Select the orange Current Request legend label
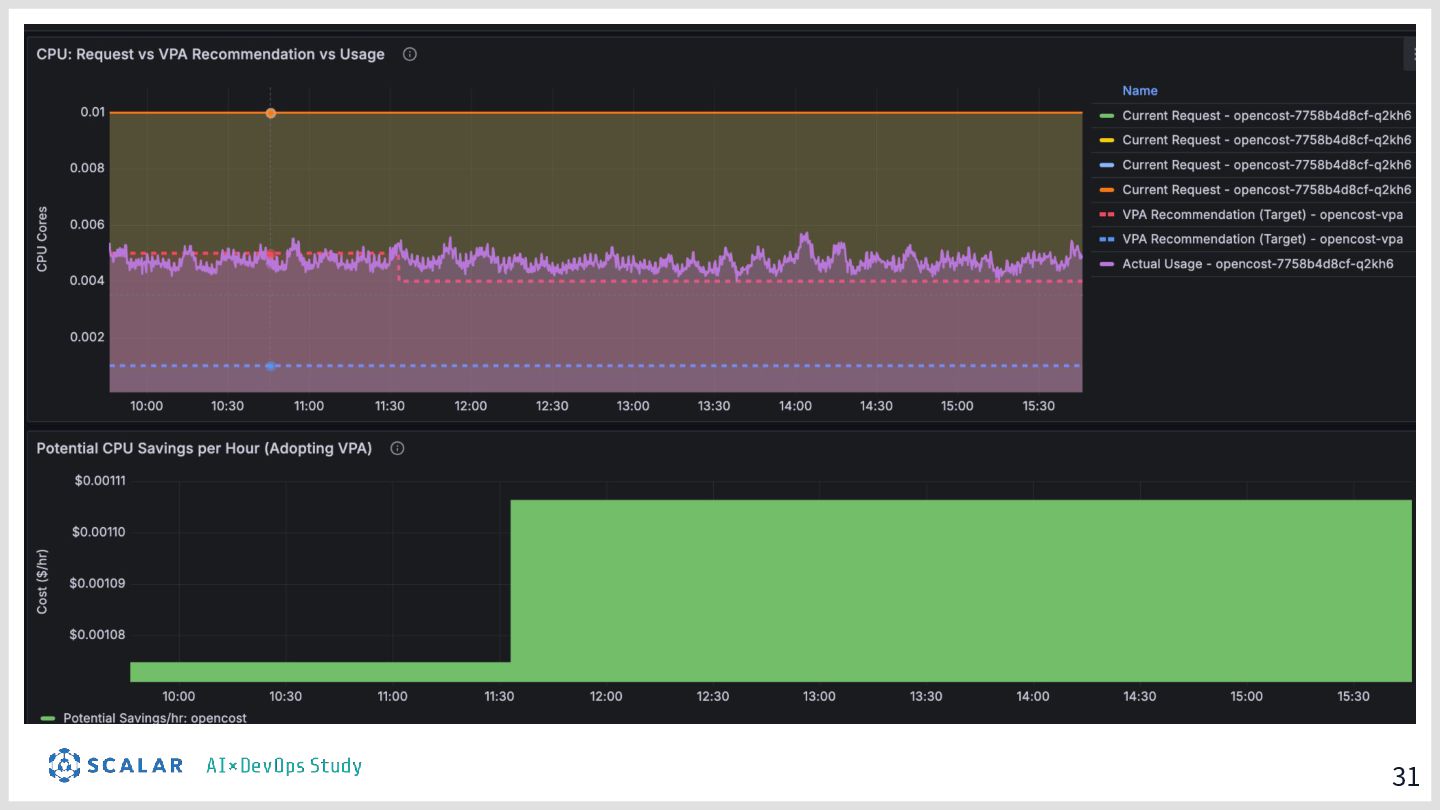Image resolution: width=1440 pixels, height=810 pixels. click(1266, 190)
